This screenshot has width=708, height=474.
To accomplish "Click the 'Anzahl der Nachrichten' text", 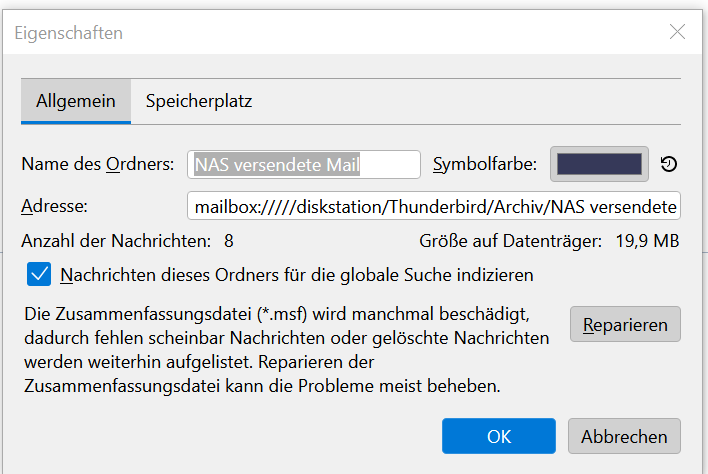I will (115, 240).
